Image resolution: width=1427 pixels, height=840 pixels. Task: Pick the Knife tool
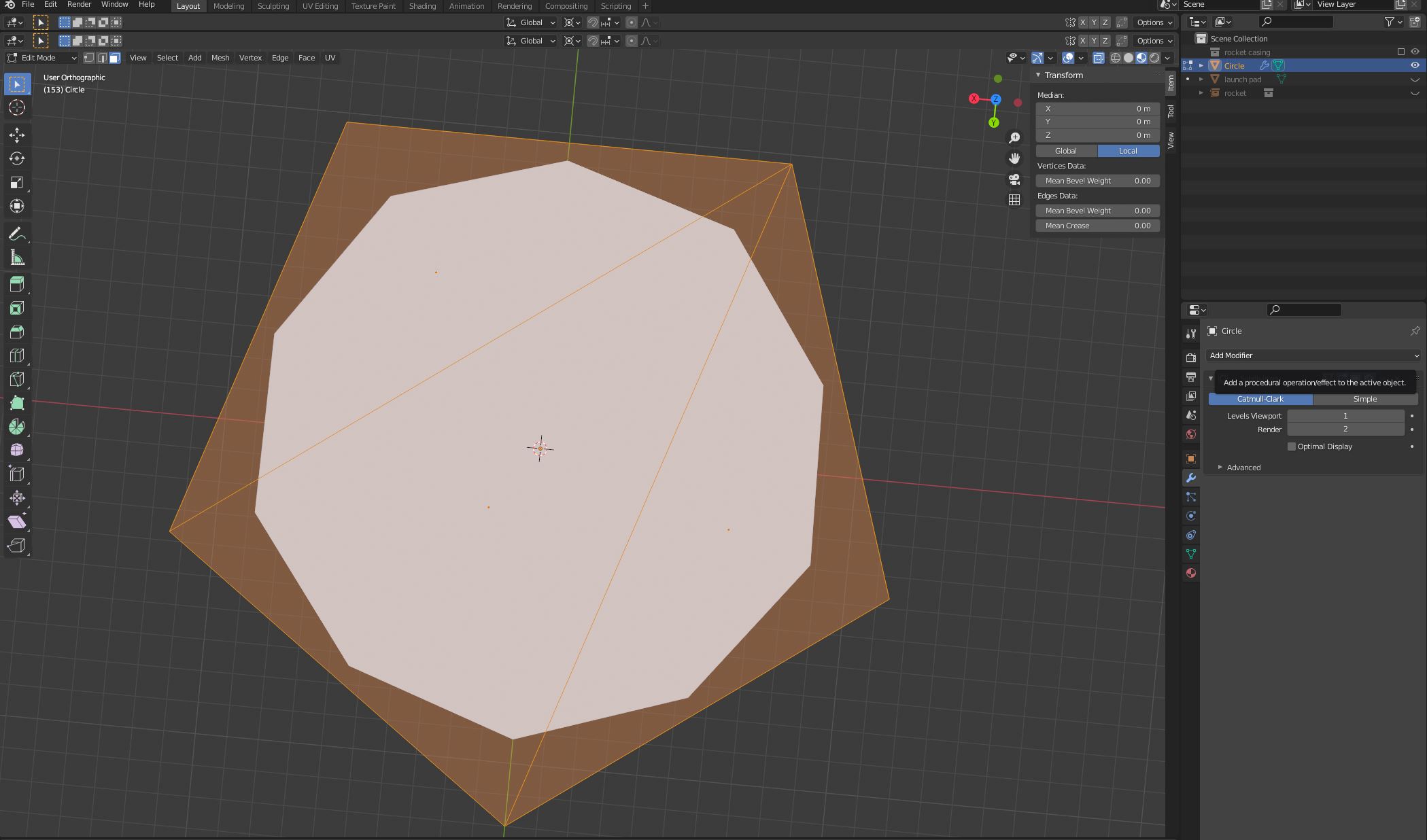[17, 379]
